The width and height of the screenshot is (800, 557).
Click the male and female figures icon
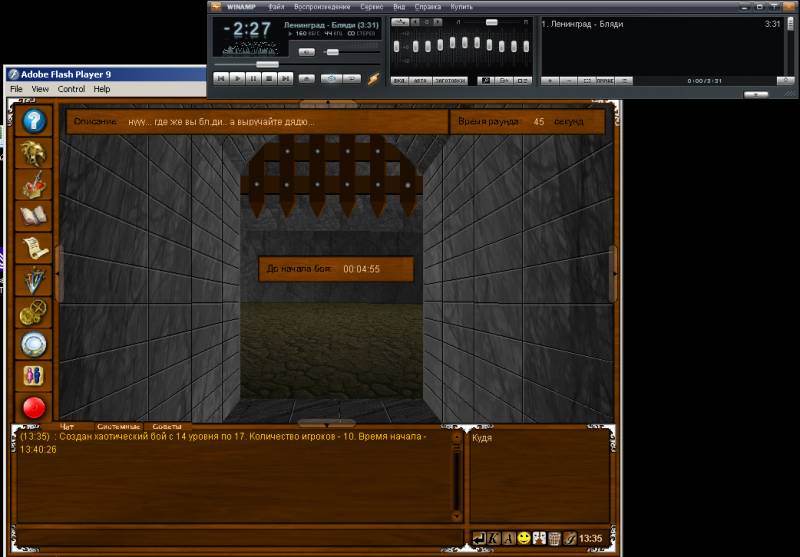pos(34,376)
